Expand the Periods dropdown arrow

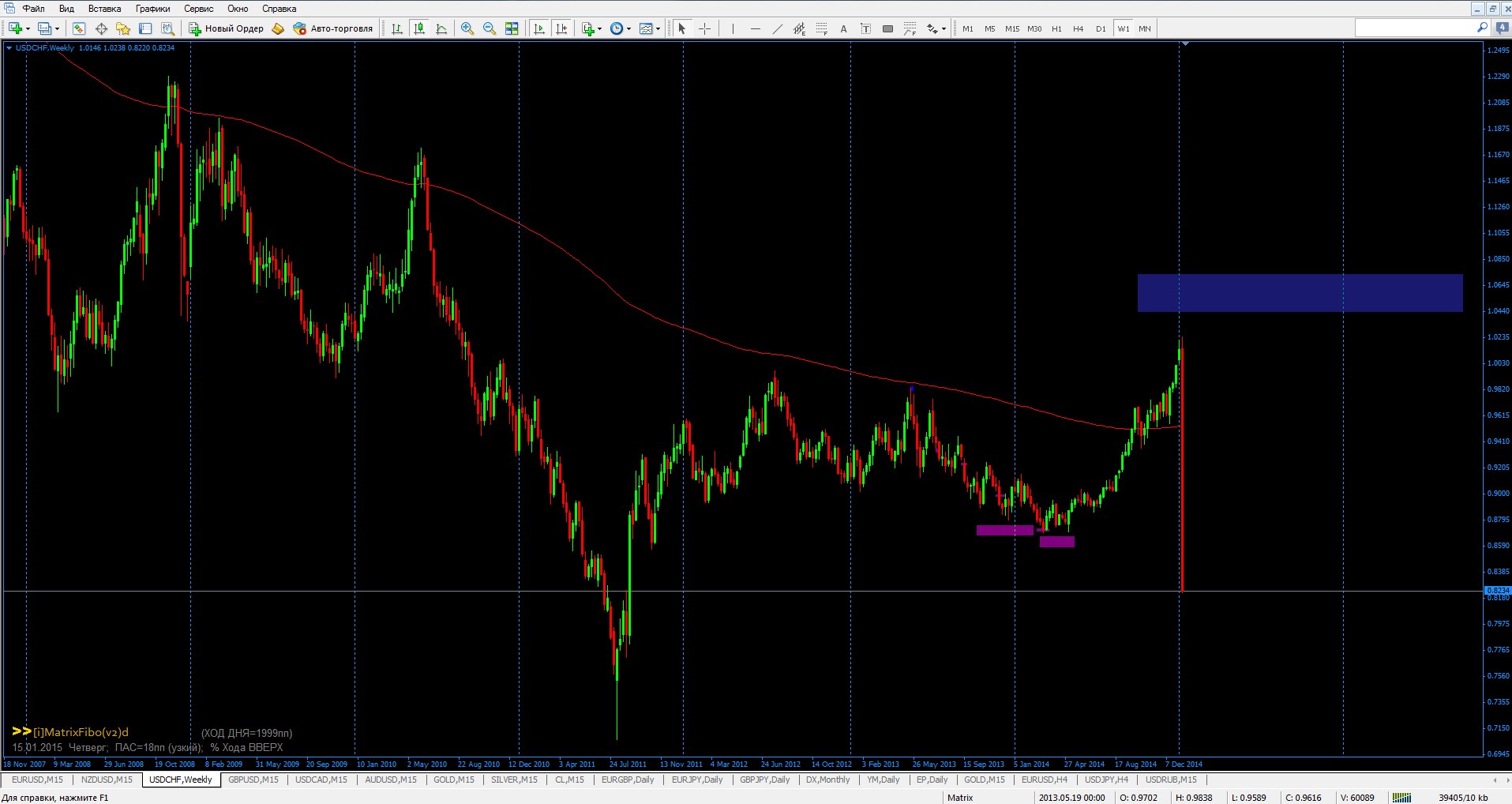629,28
